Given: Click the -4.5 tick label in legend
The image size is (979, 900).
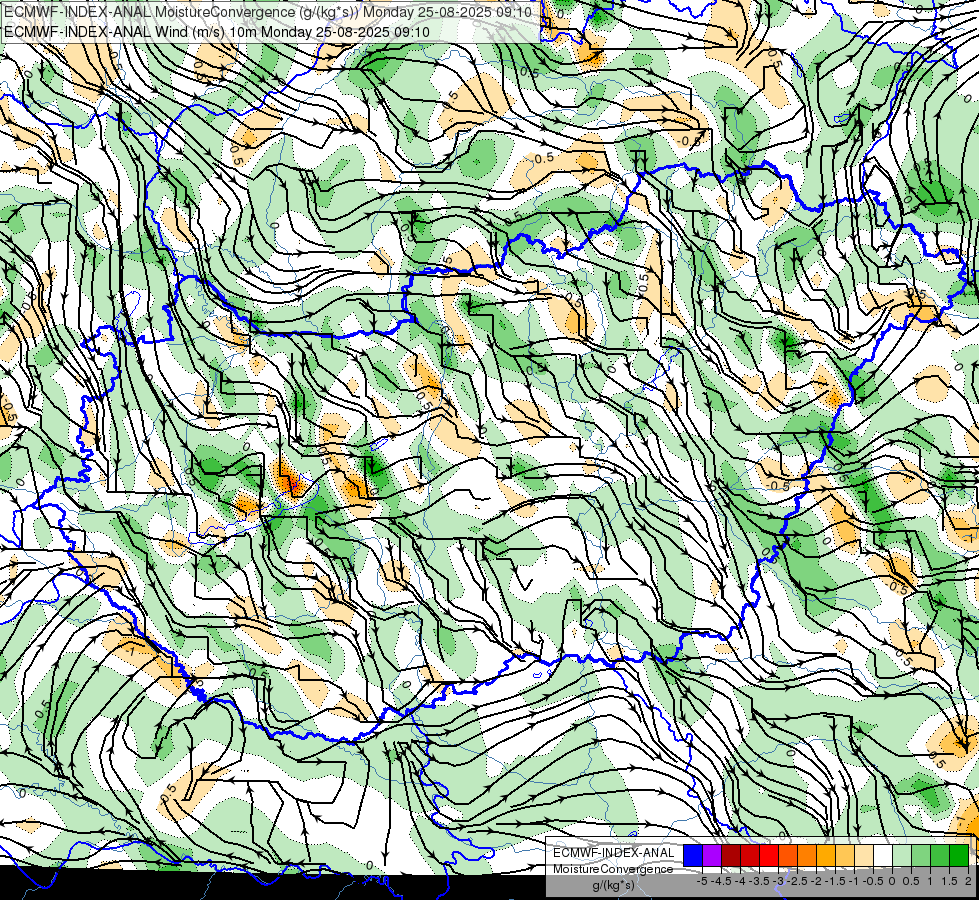Looking at the screenshot, I should (721, 881).
